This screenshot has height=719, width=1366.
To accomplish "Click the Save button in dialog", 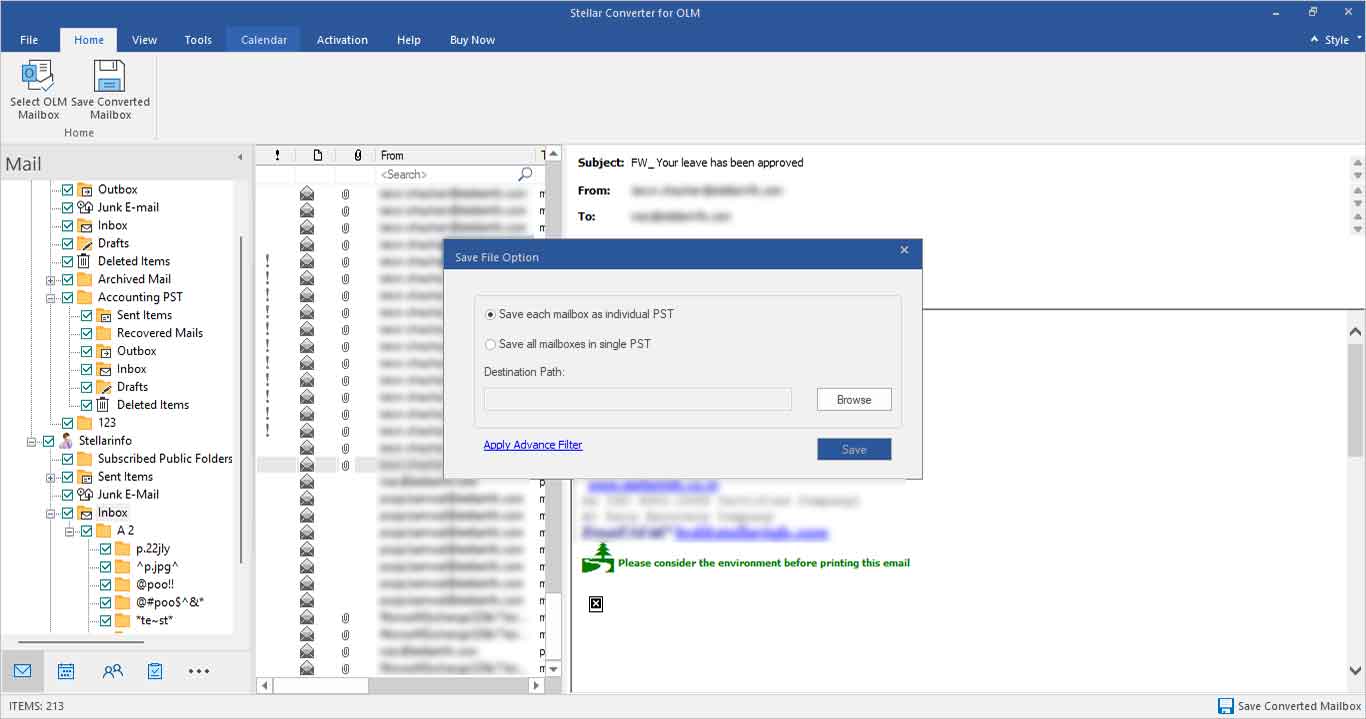I will [854, 450].
